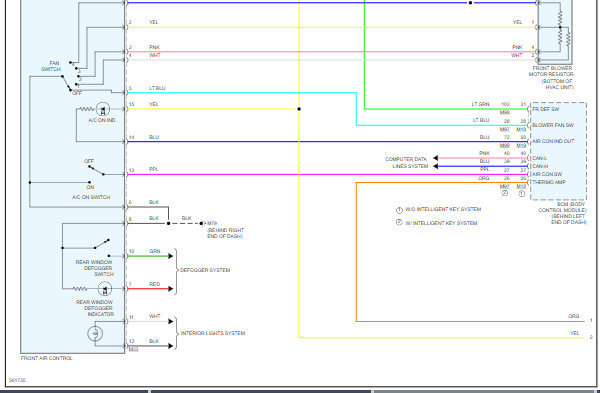The height and width of the screenshot is (393, 600).
Task: Select the magenta AIR CON SW wire
Action: [x=327, y=174]
